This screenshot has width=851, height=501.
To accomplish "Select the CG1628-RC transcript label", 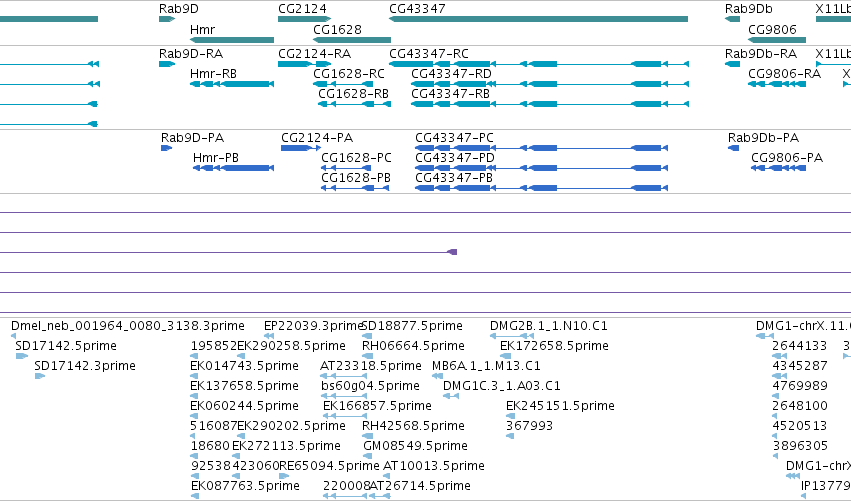I will [x=348, y=74].
